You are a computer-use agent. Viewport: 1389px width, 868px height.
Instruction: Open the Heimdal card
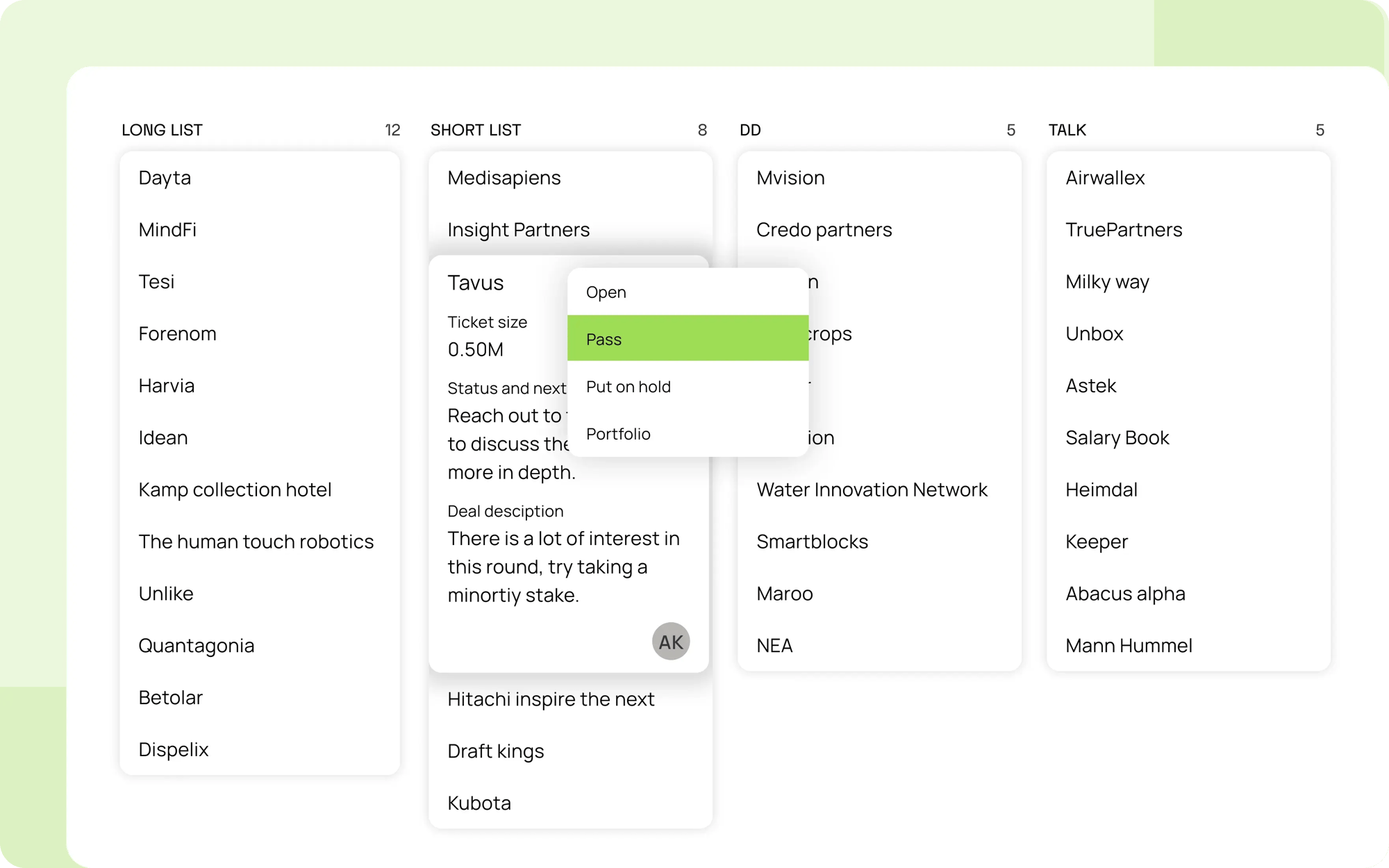(1101, 490)
